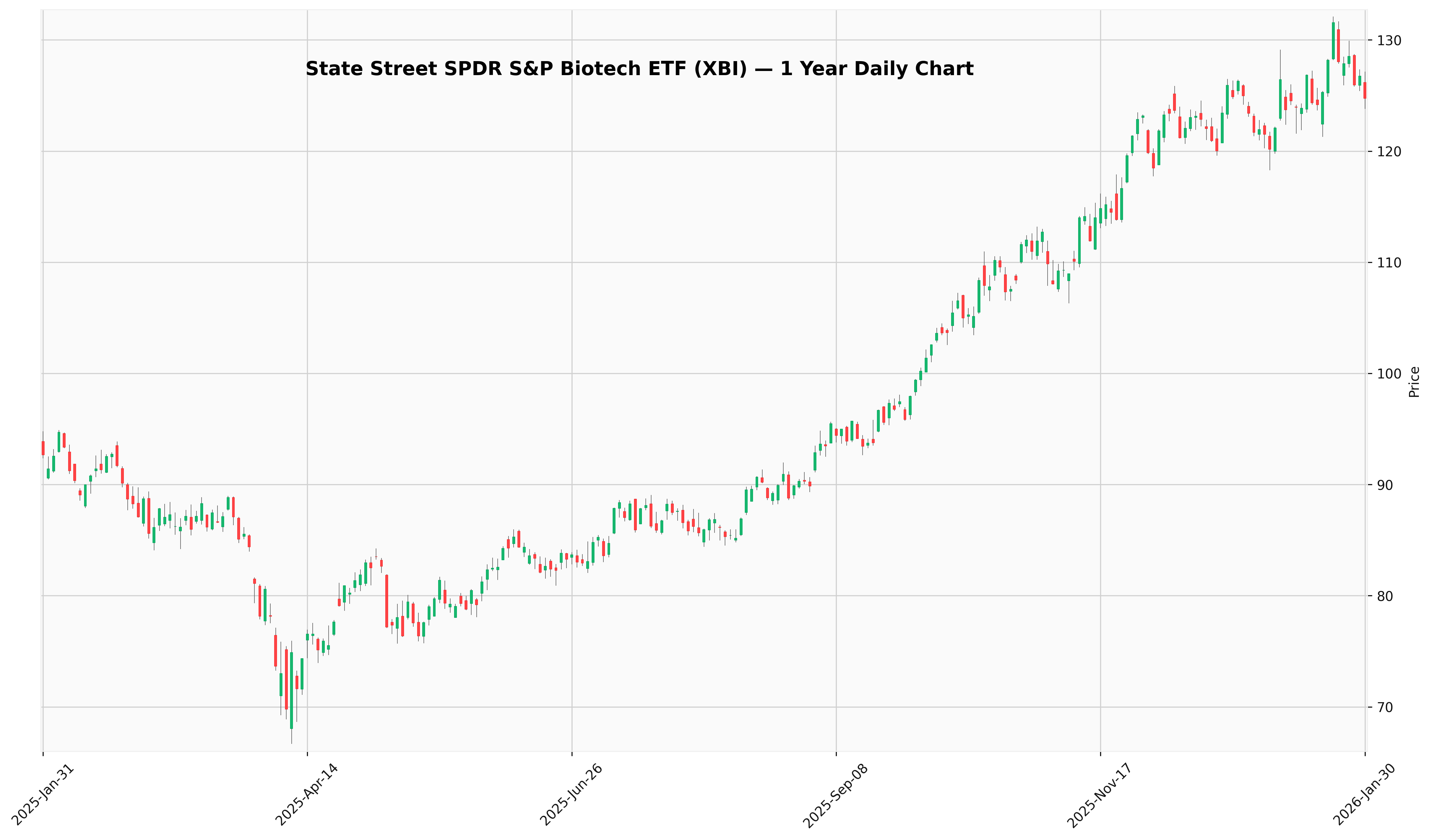The width and height of the screenshot is (1430, 840).
Task: Click the last red candlestick on the chart
Action: tap(1365, 90)
